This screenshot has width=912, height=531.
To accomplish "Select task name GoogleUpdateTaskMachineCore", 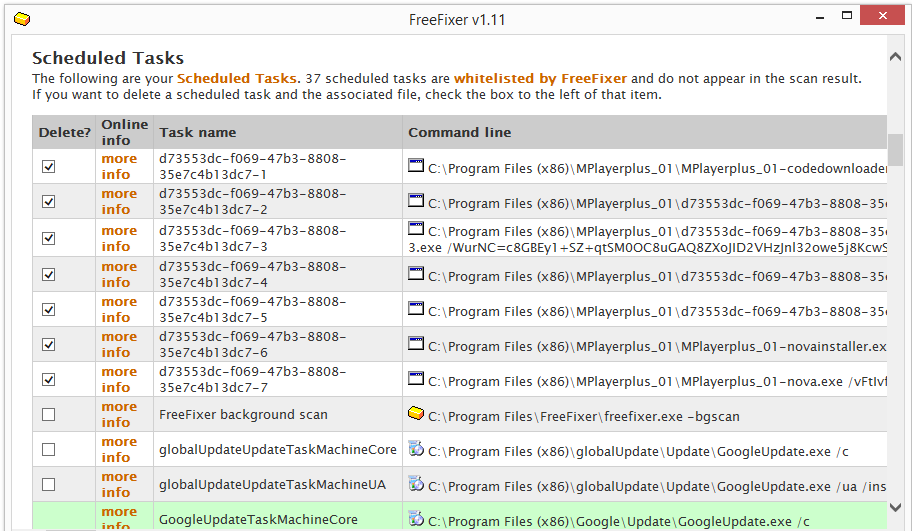I will point(258,519).
